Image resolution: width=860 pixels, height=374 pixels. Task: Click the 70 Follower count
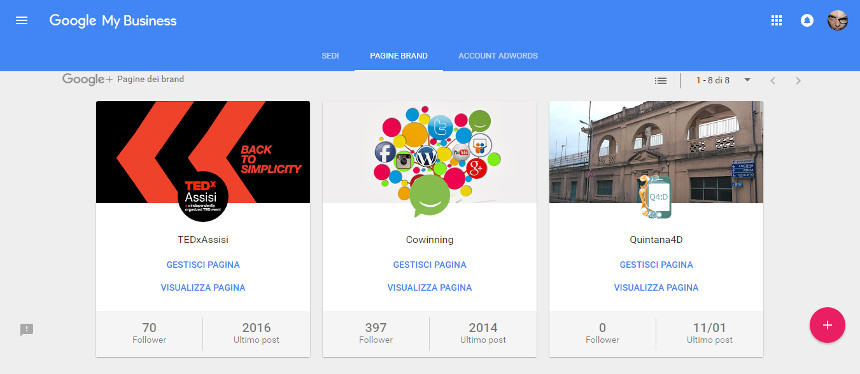click(x=149, y=333)
